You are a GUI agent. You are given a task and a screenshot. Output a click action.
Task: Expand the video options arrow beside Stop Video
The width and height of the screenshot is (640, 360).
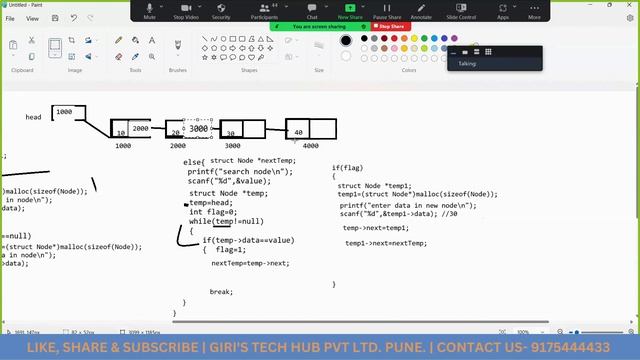pyautogui.click(x=200, y=7)
